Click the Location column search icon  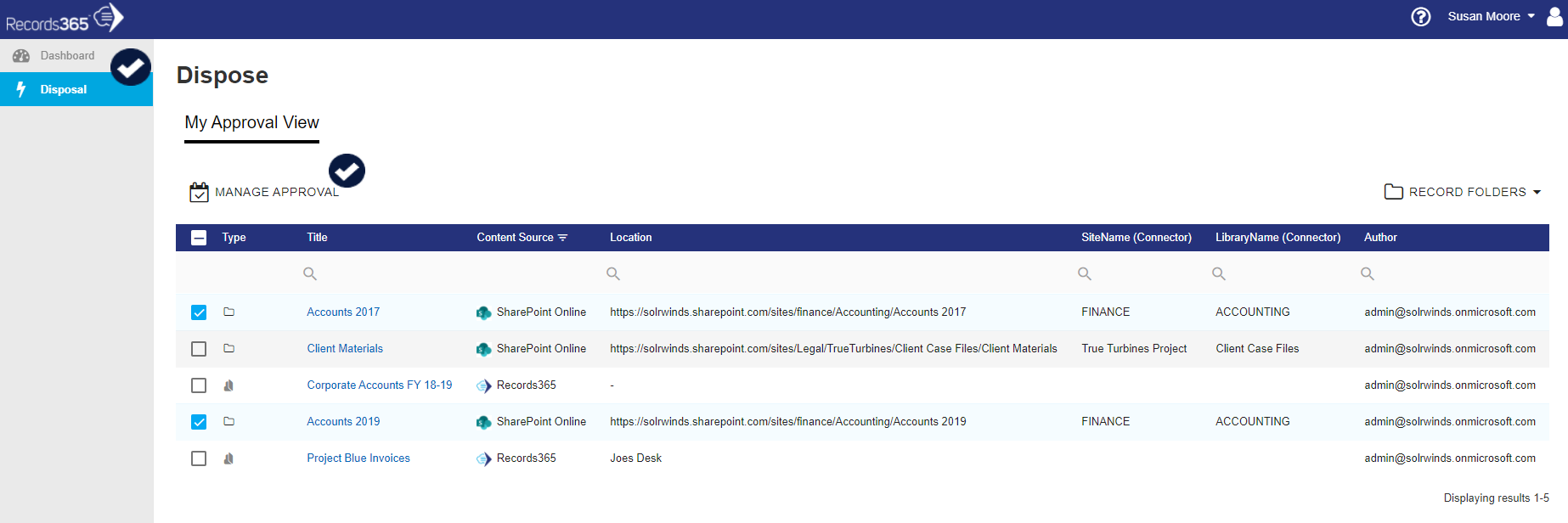tap(613, 273)
